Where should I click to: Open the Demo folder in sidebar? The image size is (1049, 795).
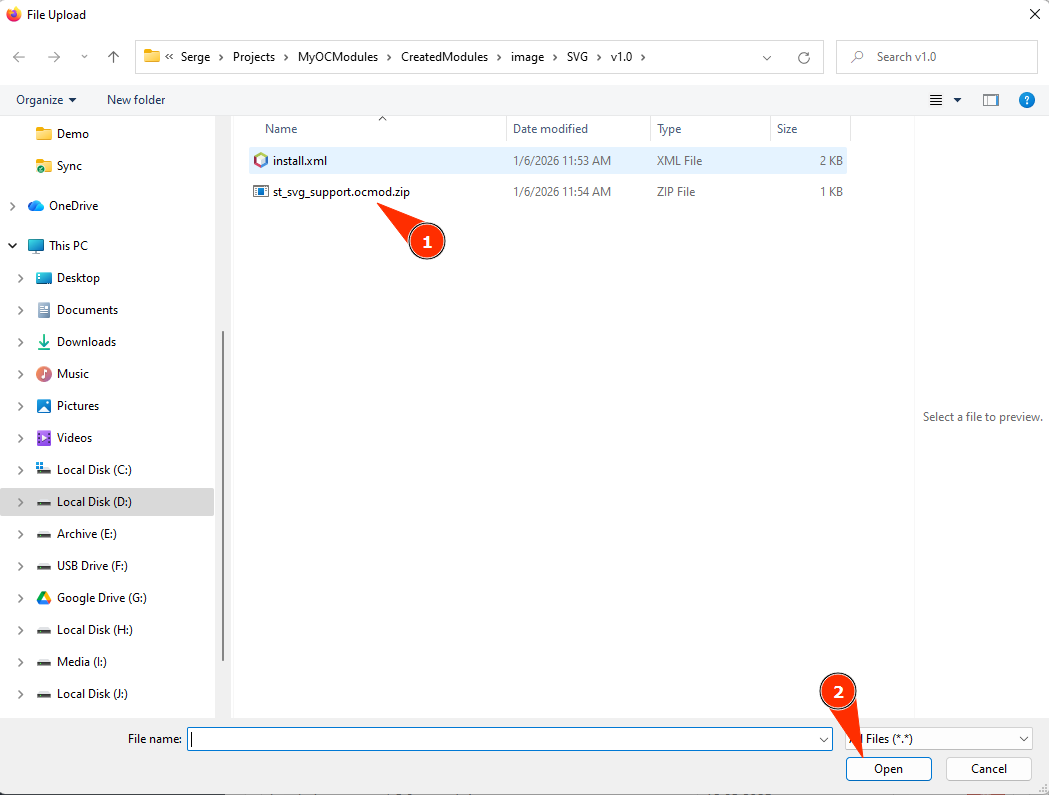[x=72, y=134]
